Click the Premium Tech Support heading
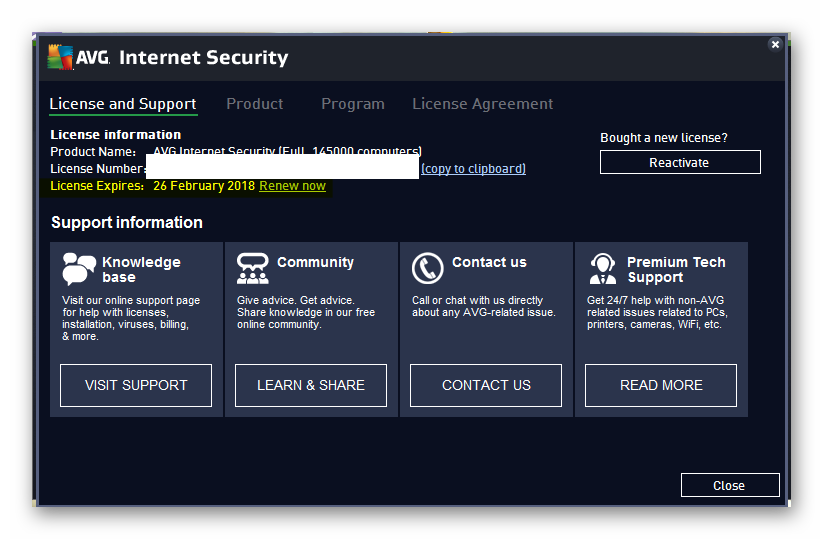The height and width of the screenshot is (539, 823). click(x=676, y=269)
